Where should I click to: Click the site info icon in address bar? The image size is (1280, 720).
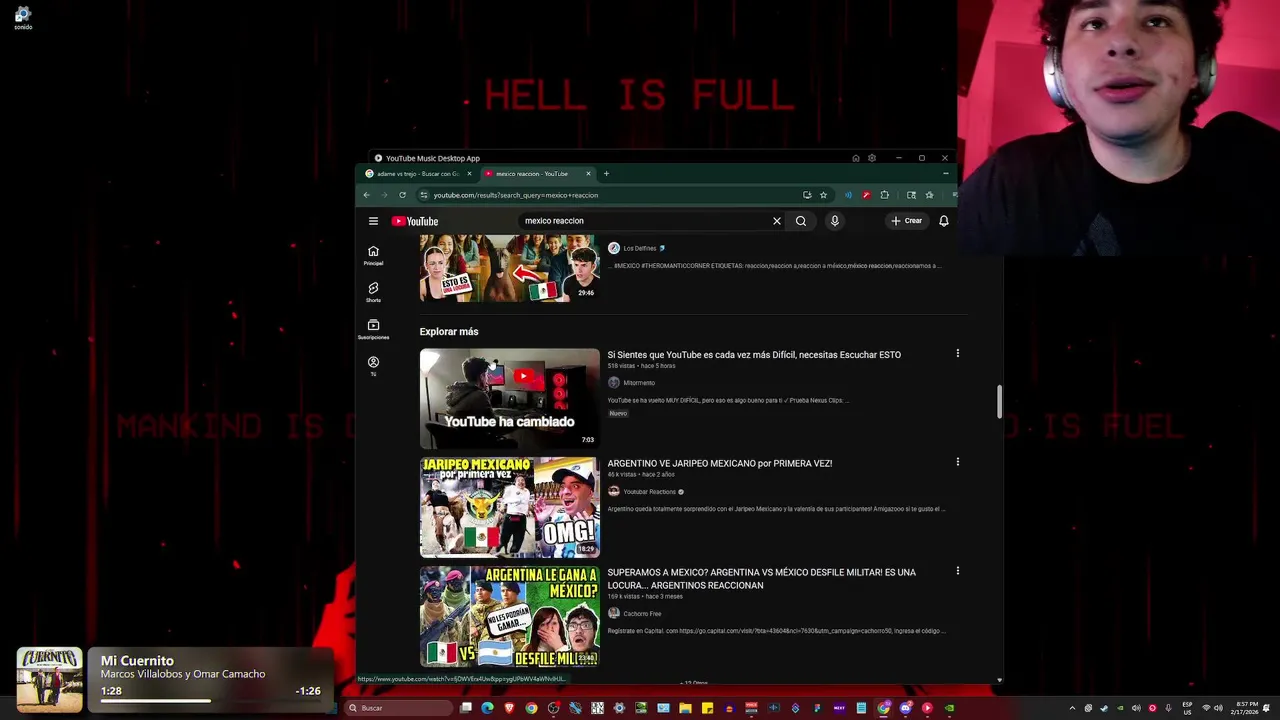coord(423,195)
